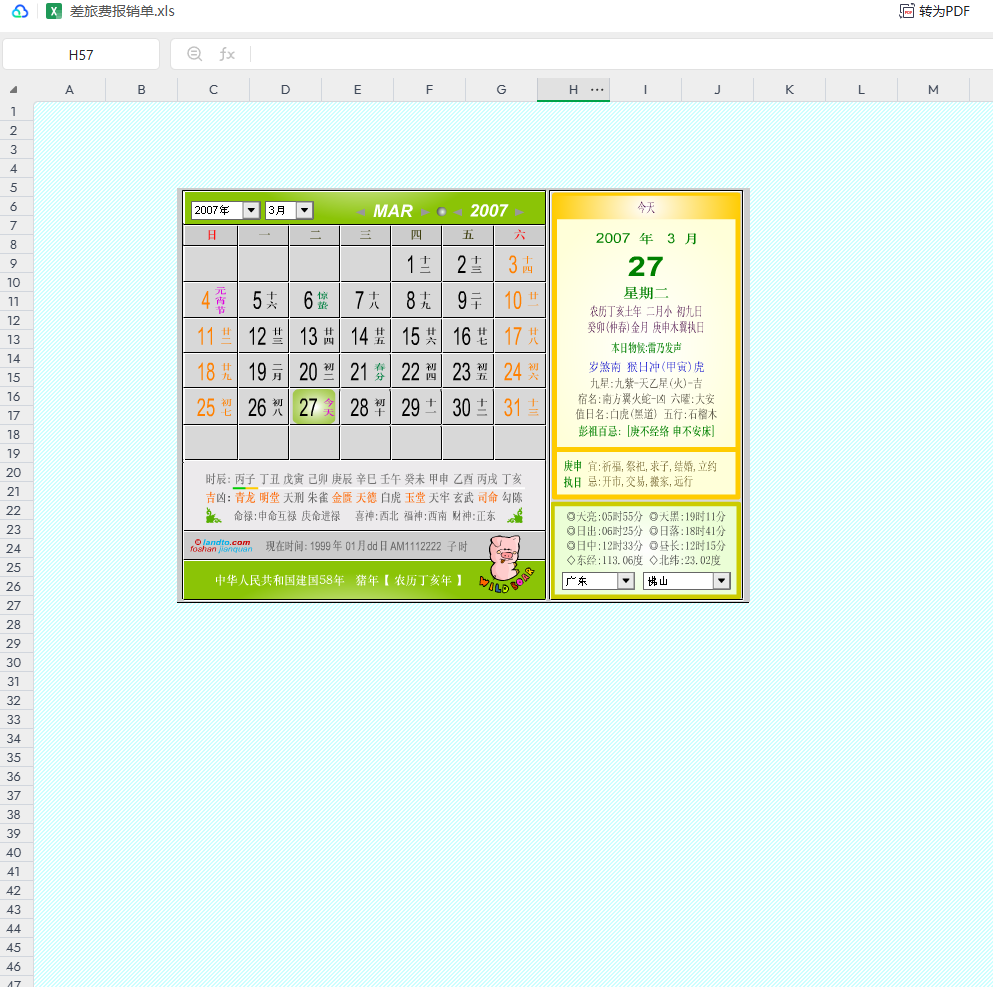
Task: Select the 差旅费报销单.xls title tab
Action: [119, 12]
